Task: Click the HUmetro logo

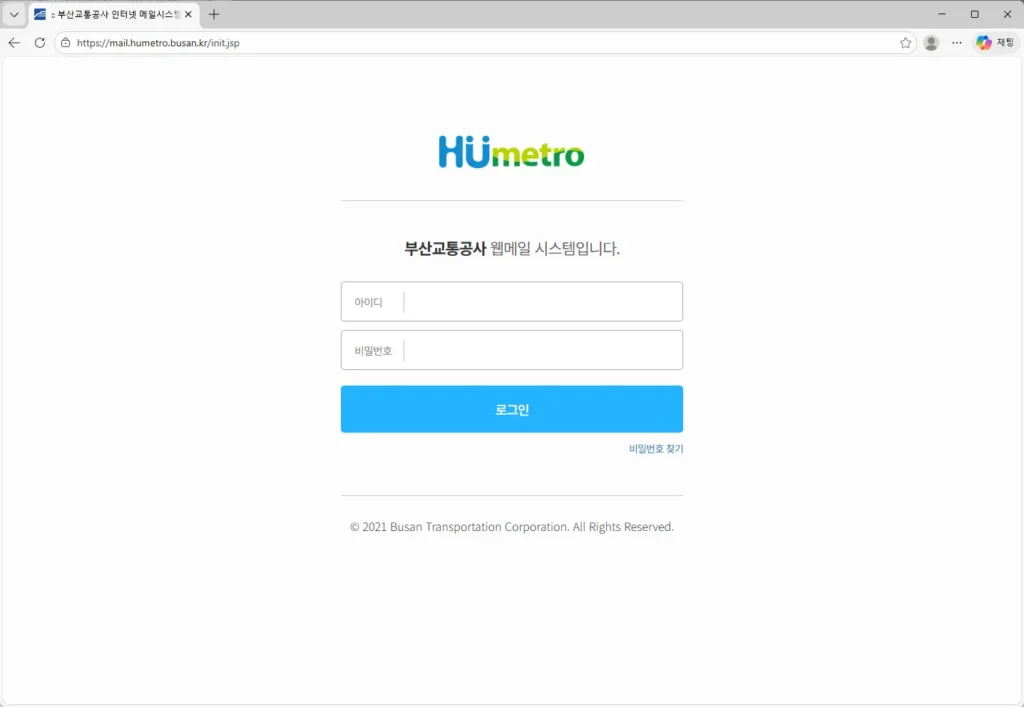Action: point(511,153)
